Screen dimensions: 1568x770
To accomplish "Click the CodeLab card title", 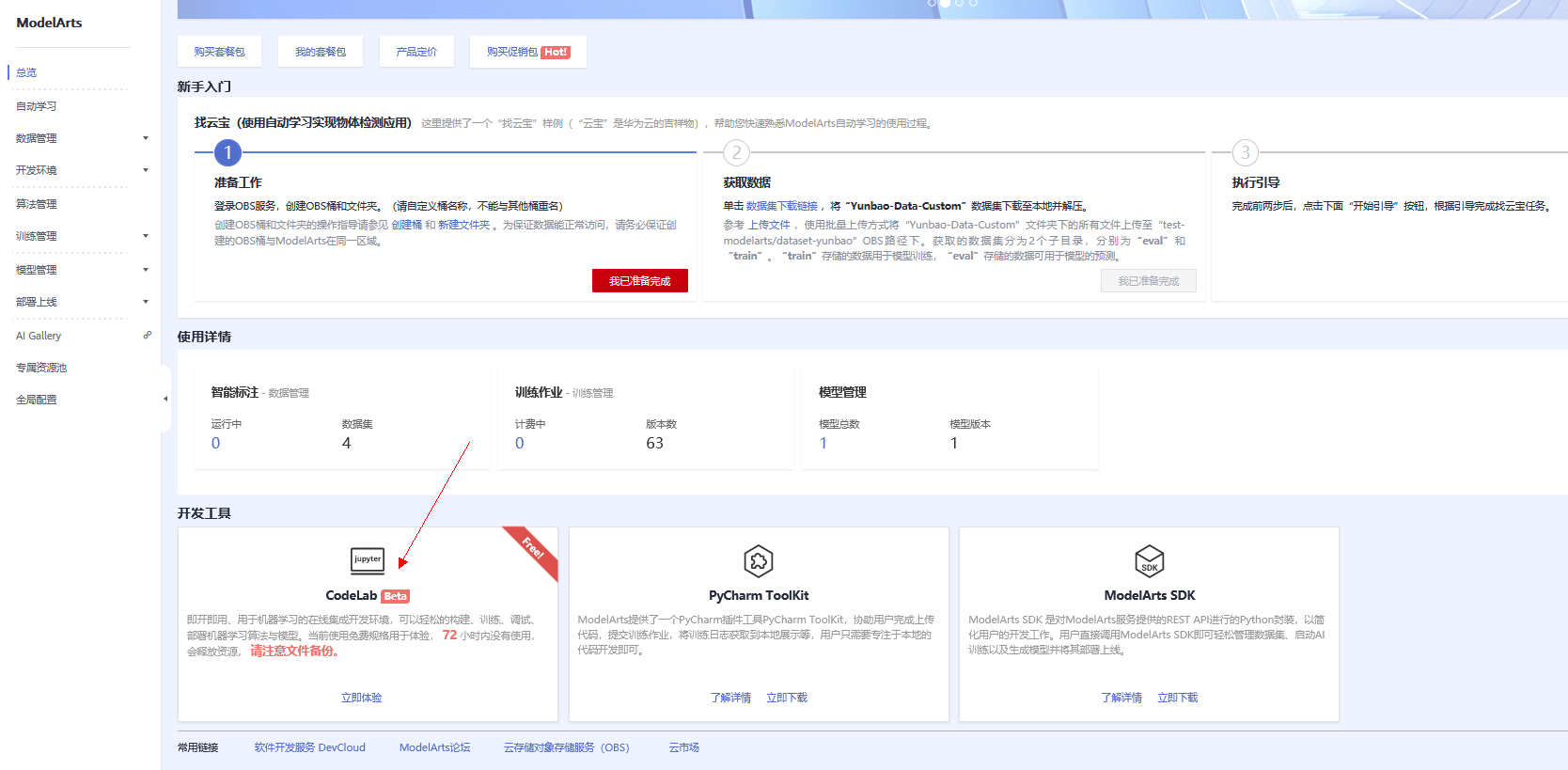I will (352, 596).
